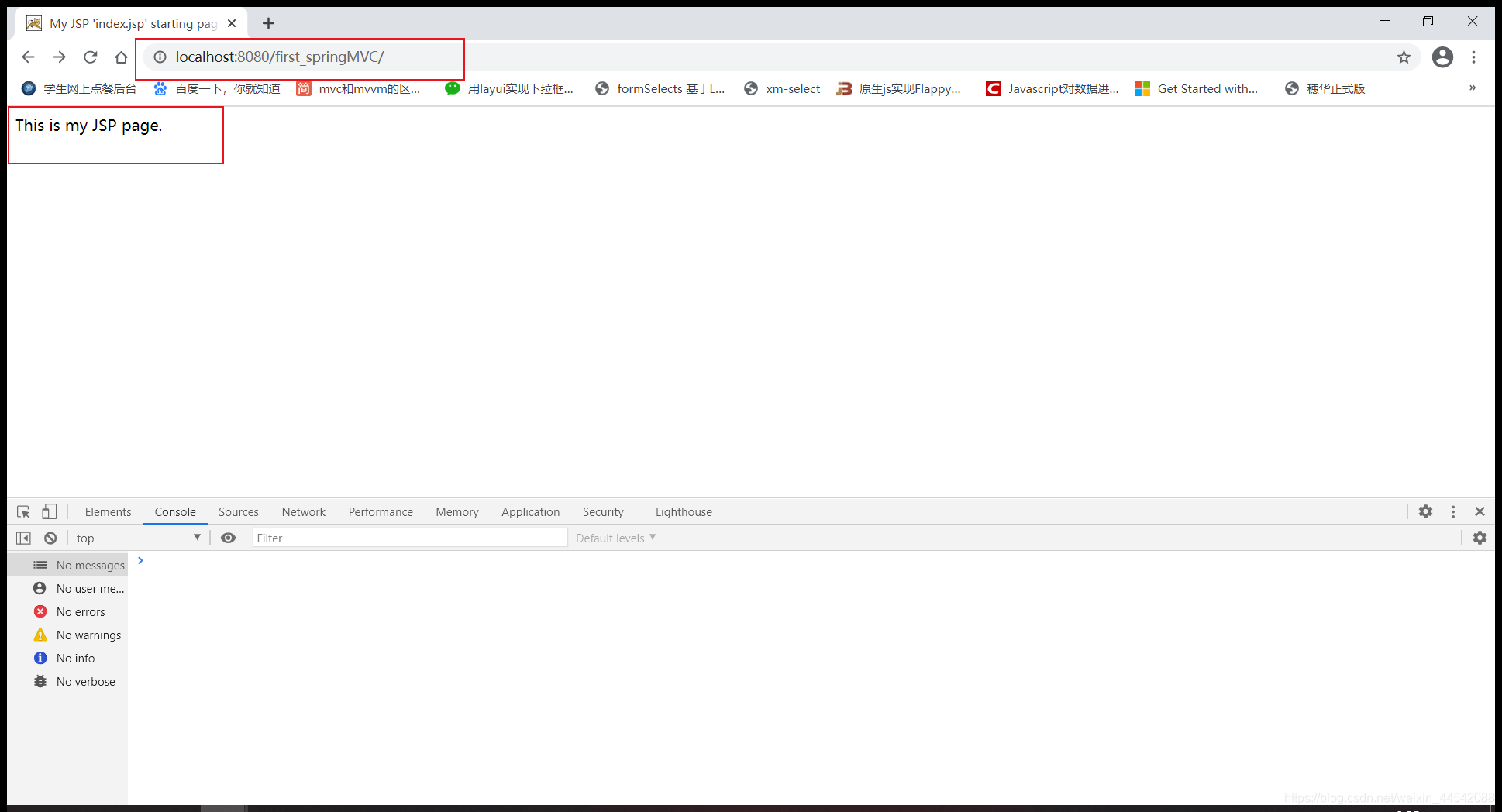The width and height of the screenshot is (1502, 812).
Task: View site information icon in address bar
Action: (160, 57)
